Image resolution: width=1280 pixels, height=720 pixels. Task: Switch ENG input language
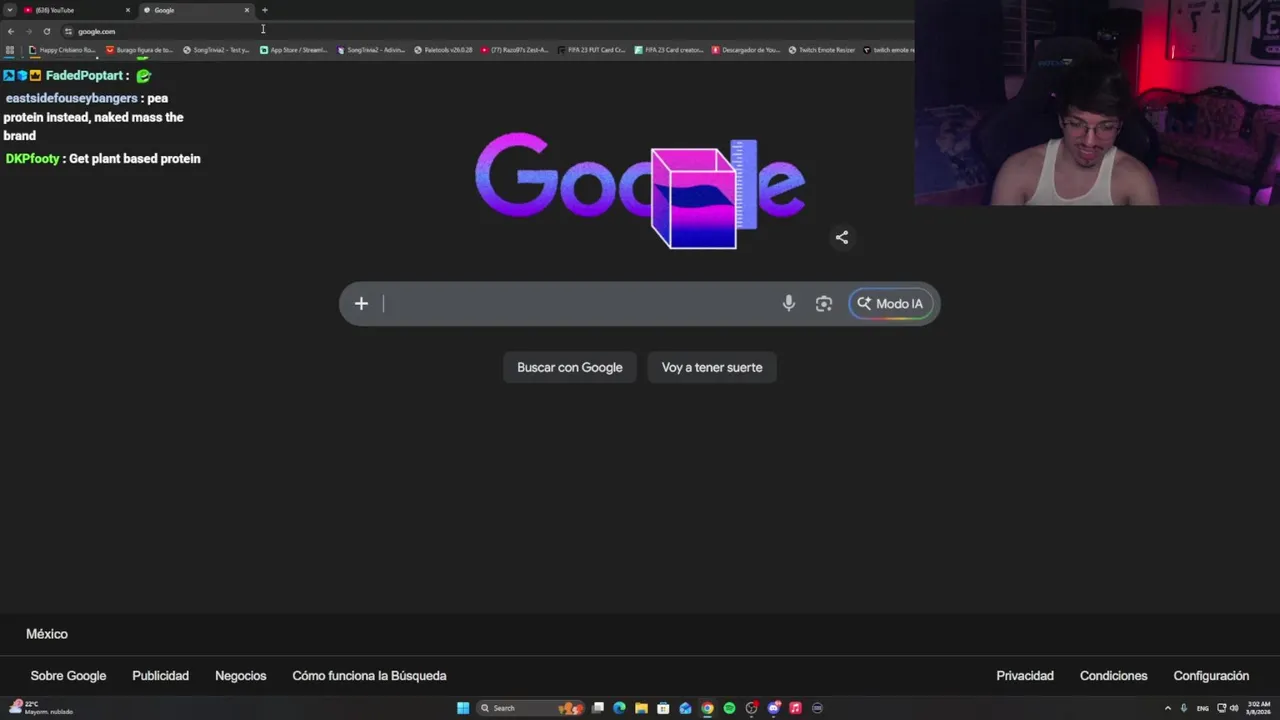(x=1203, y=708)
